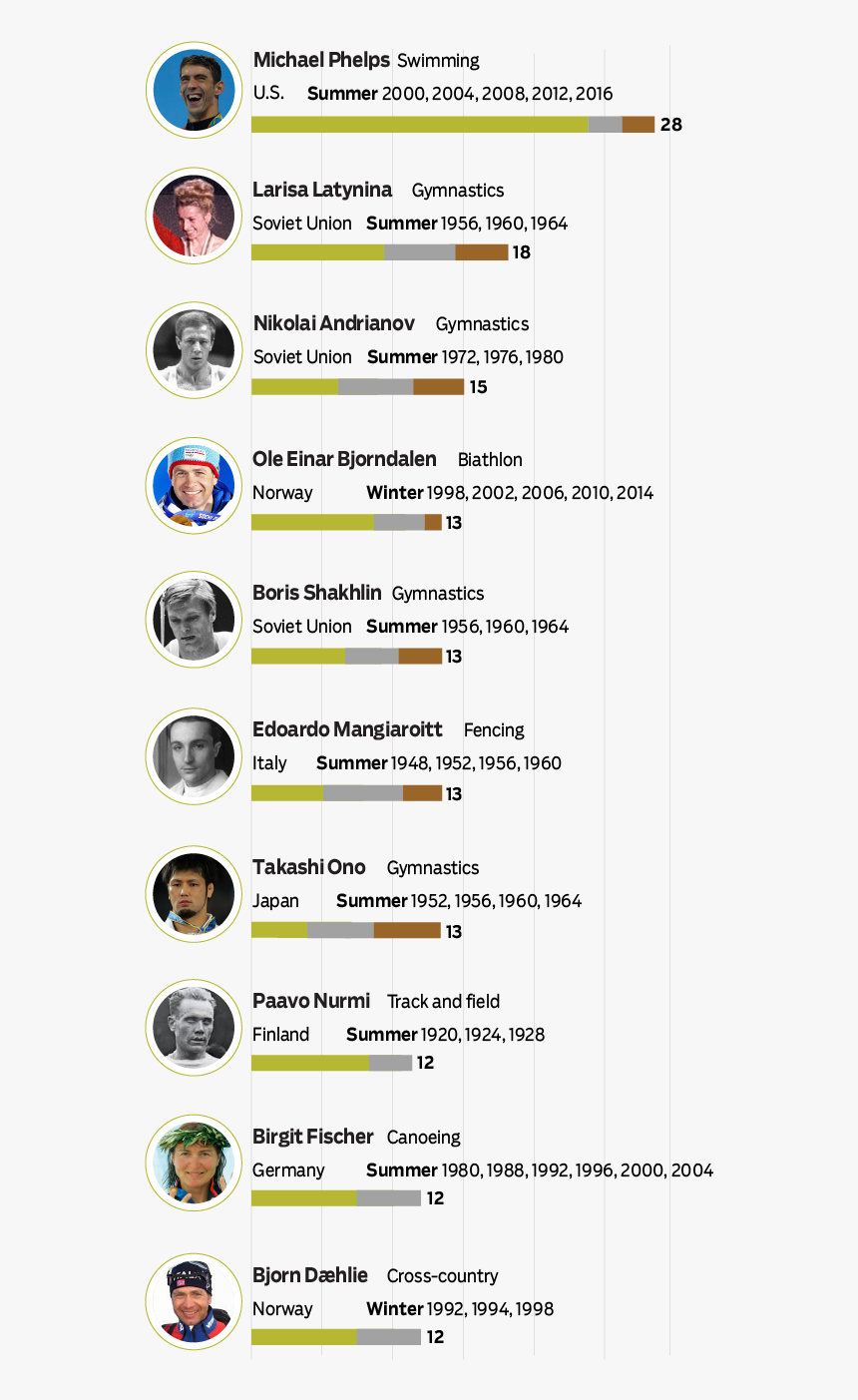The image size is (858, 1400).
Task: Click the bronze segment of Takashi Ono's bar
Action: click(x=407, y=930)
